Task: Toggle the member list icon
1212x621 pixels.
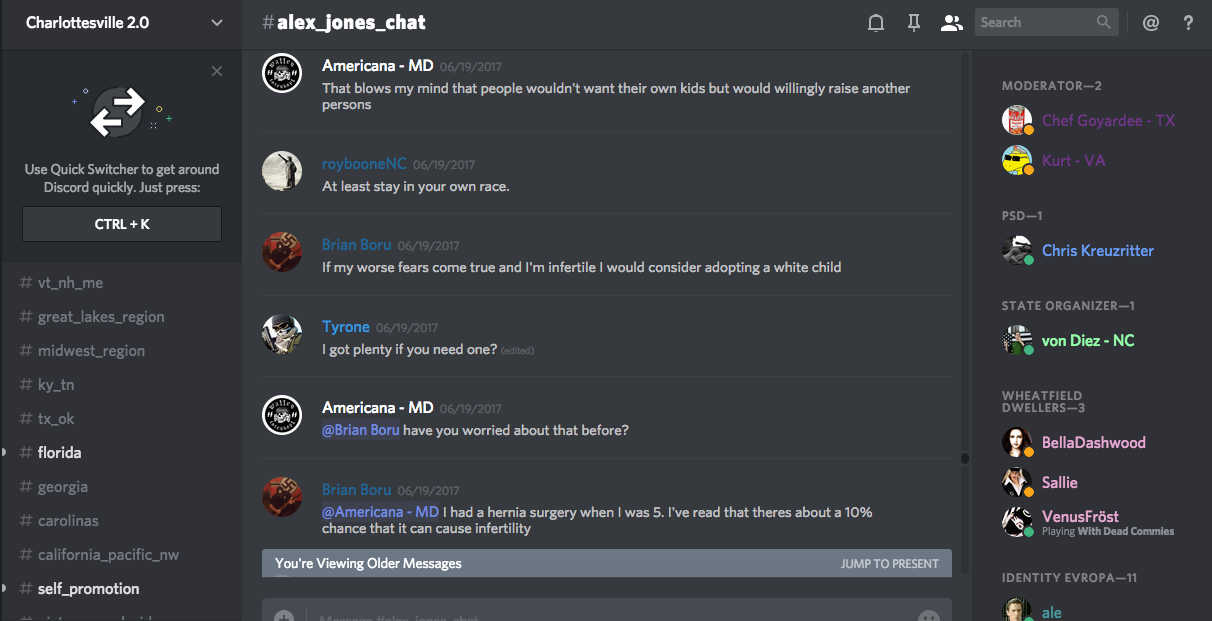Action: (x=951, y=22)
